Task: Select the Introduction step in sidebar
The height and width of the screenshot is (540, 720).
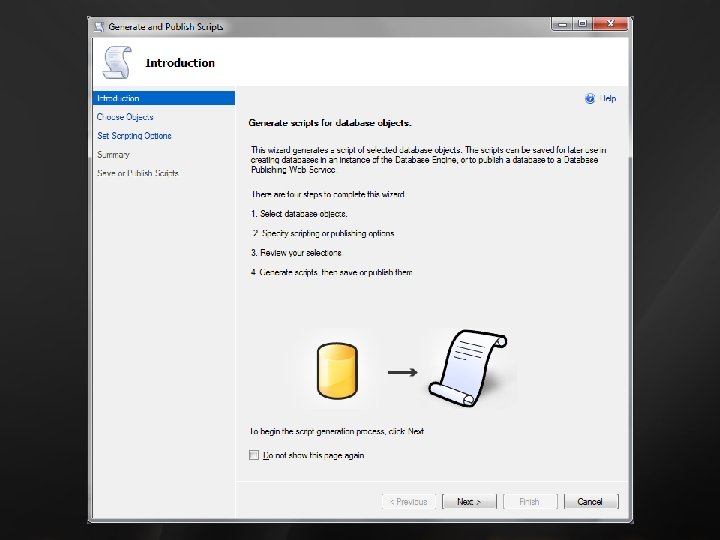Action: [163, 98]
